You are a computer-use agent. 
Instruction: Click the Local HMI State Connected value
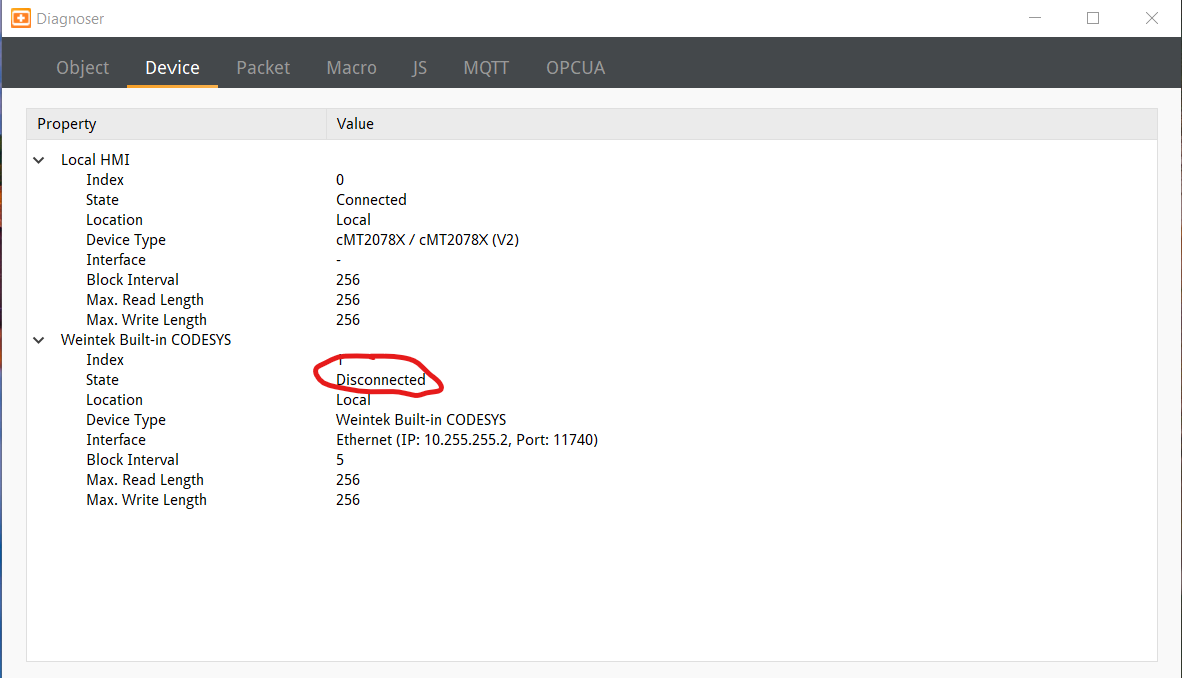tap(371, 200)
